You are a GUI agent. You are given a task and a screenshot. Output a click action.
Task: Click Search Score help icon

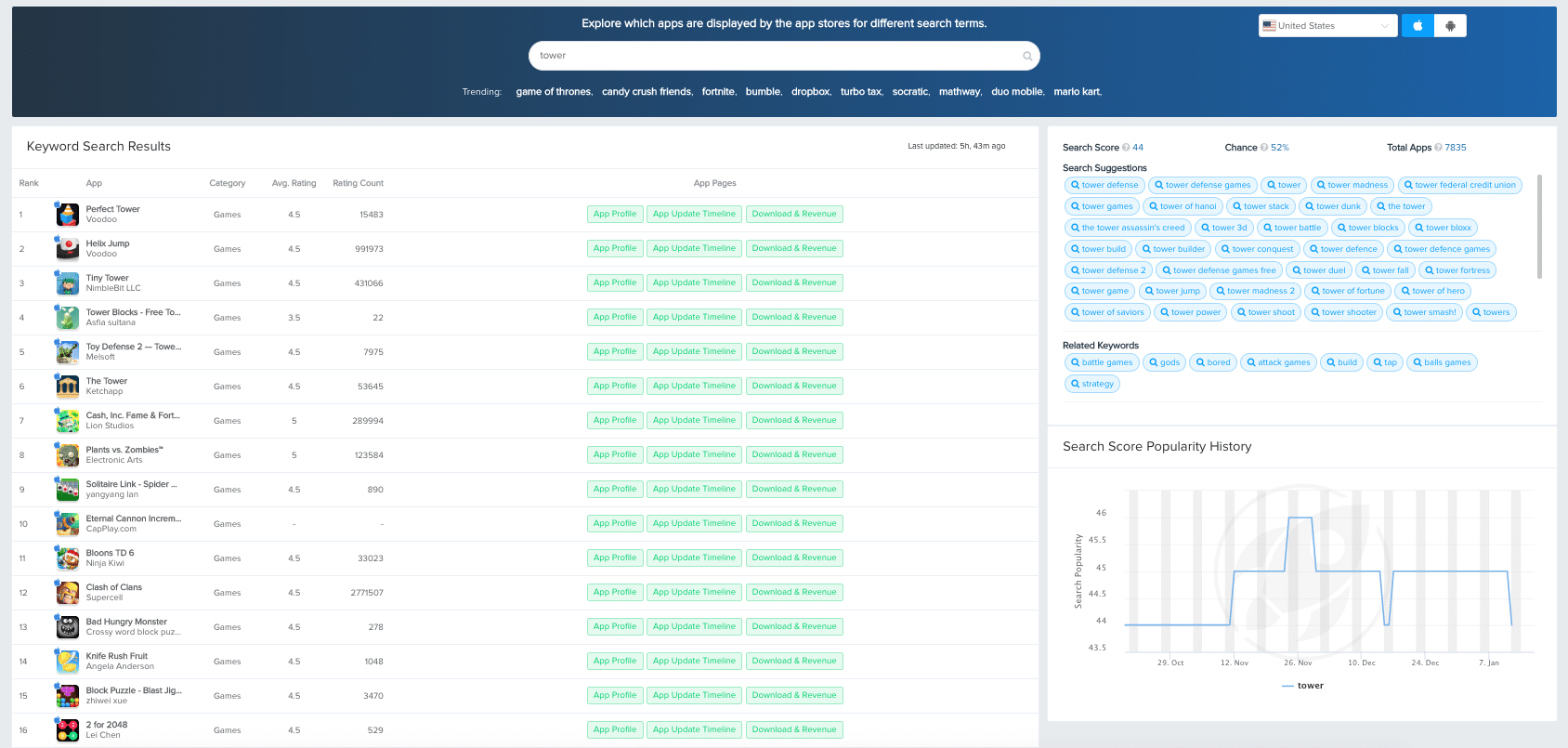(1126, 148)
